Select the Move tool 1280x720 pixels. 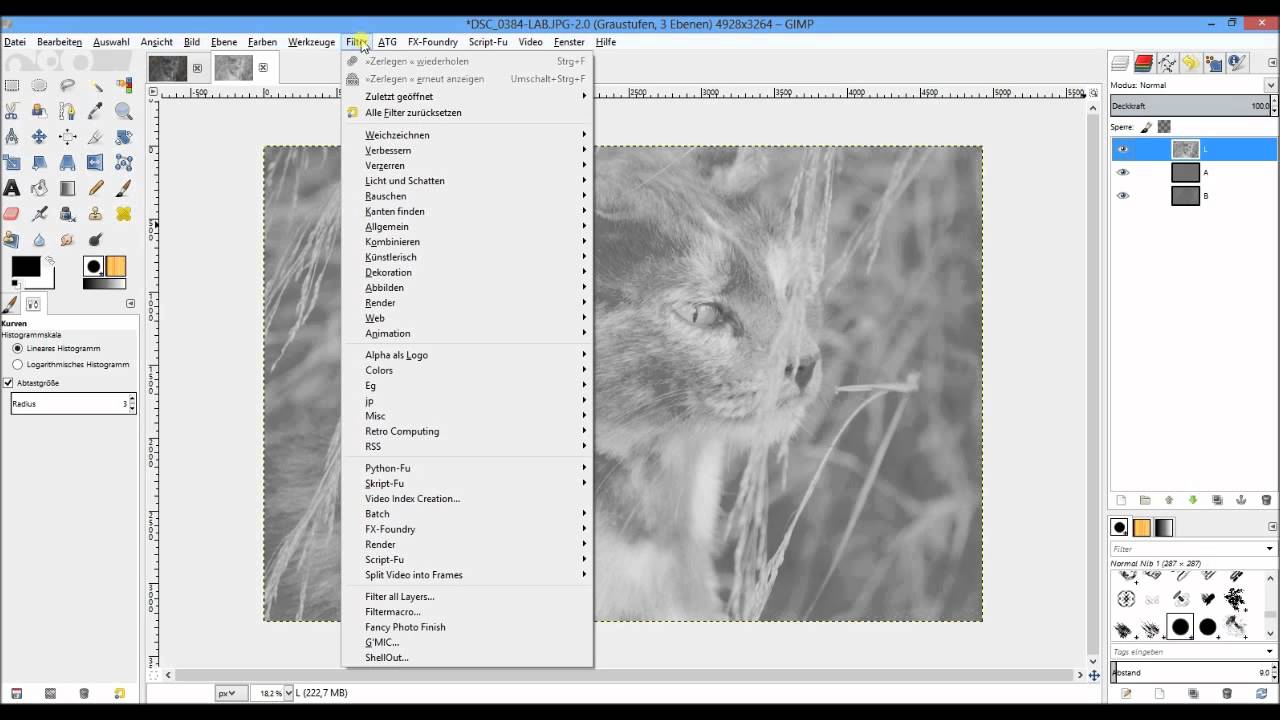click(x=39, y=136)
